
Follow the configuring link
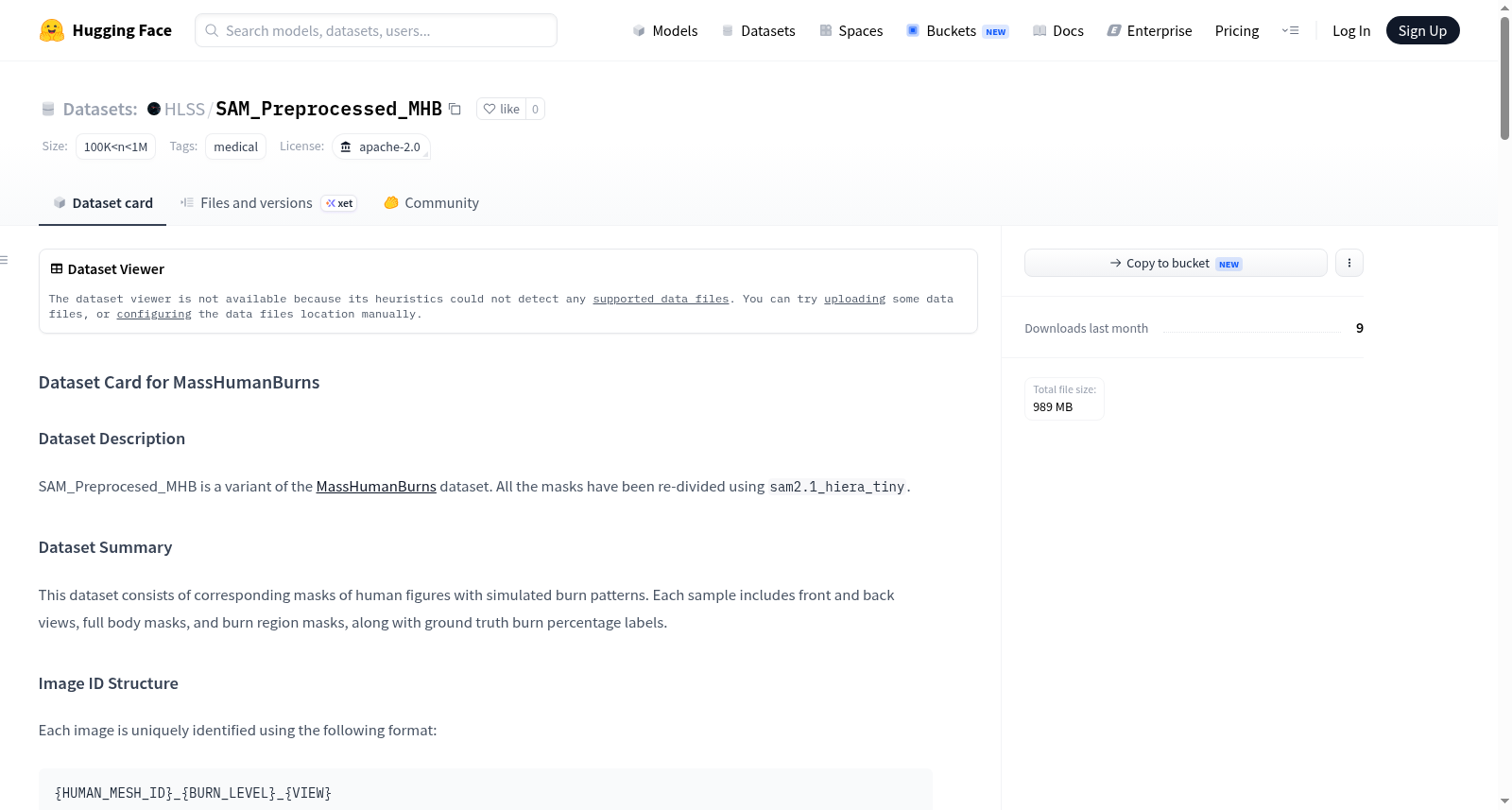(154, 314)
